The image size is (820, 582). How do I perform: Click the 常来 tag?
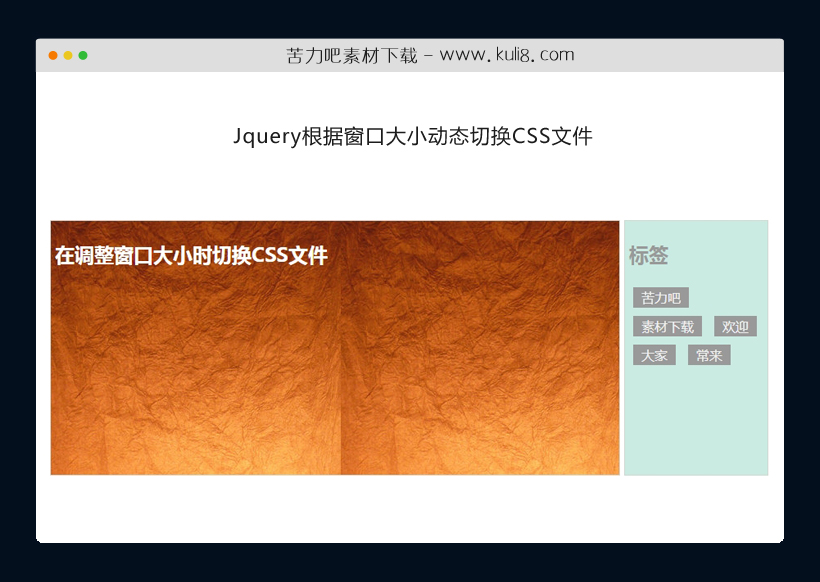(x=709, y=354)
